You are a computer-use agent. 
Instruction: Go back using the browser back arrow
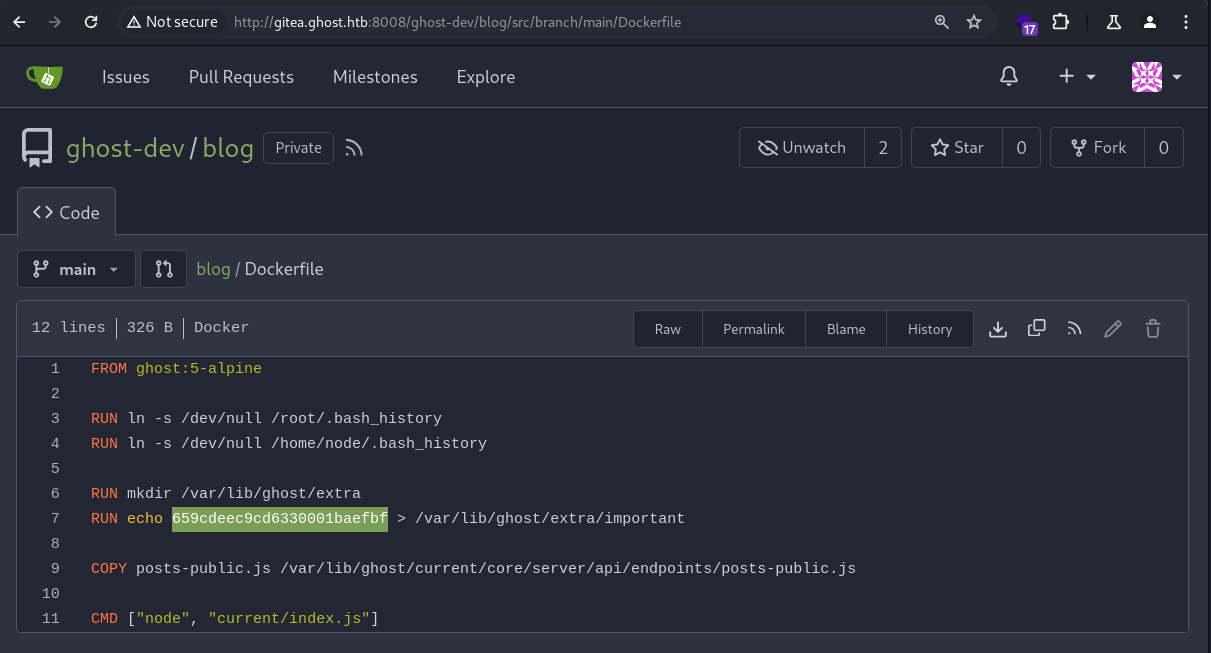pyautogui.click(x=19, y=22)
